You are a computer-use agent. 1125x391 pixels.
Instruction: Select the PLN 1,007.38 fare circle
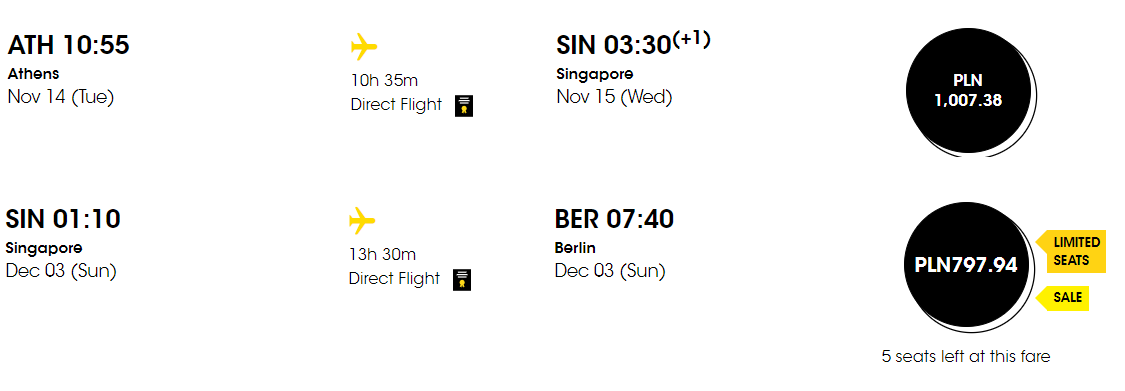point(968,91)
